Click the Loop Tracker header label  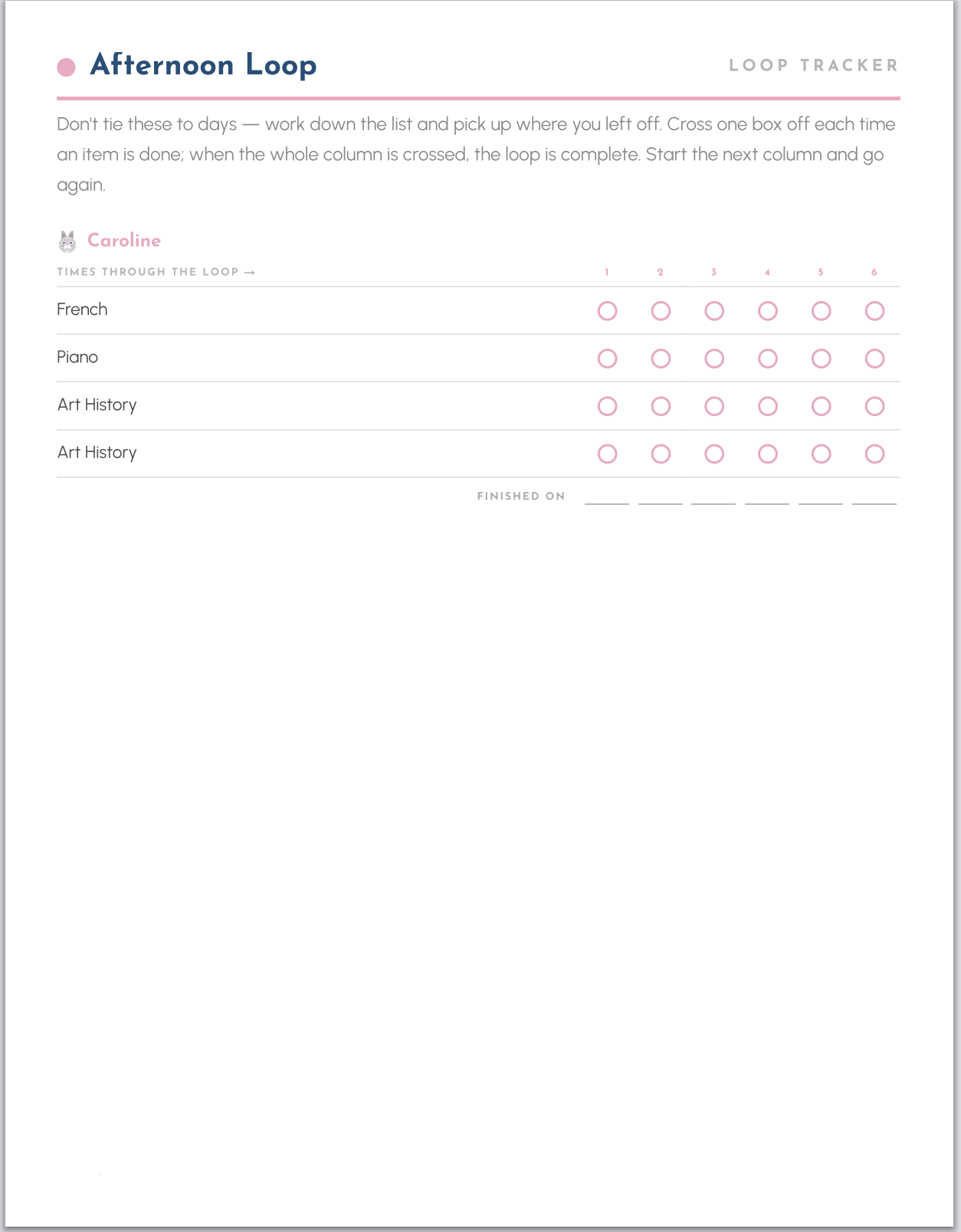pyautogui.click(x=814, y=66)
